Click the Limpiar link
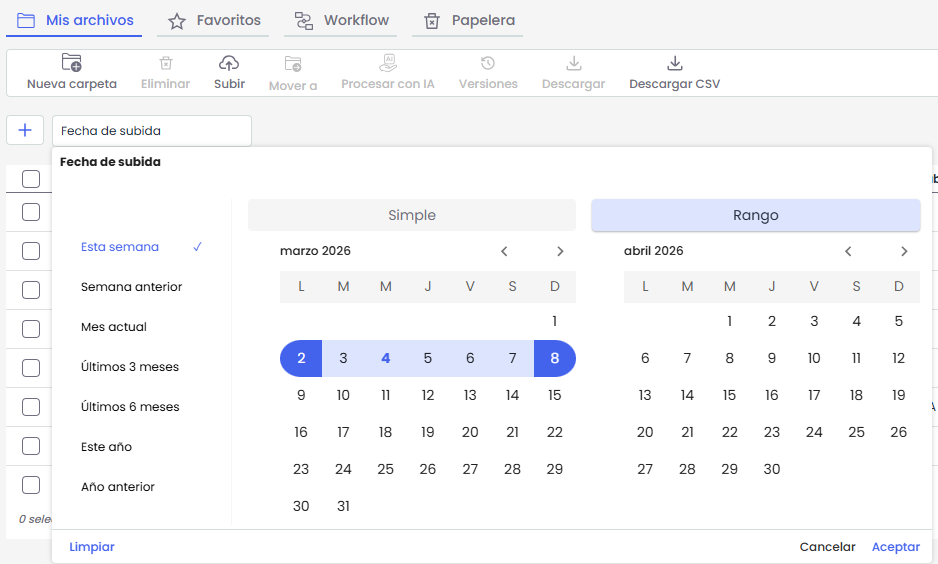Screen dimensions: 938x564 pos(92,547)
